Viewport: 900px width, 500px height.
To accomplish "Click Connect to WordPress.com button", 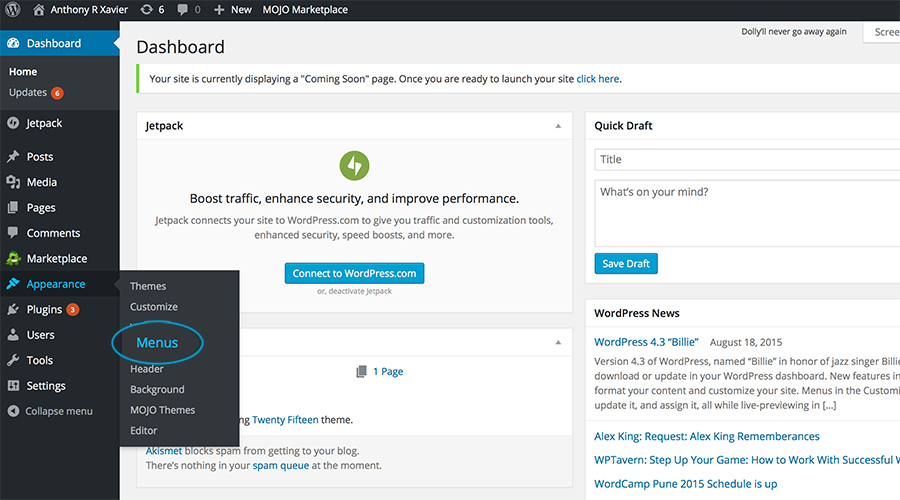I will (354, 273).
